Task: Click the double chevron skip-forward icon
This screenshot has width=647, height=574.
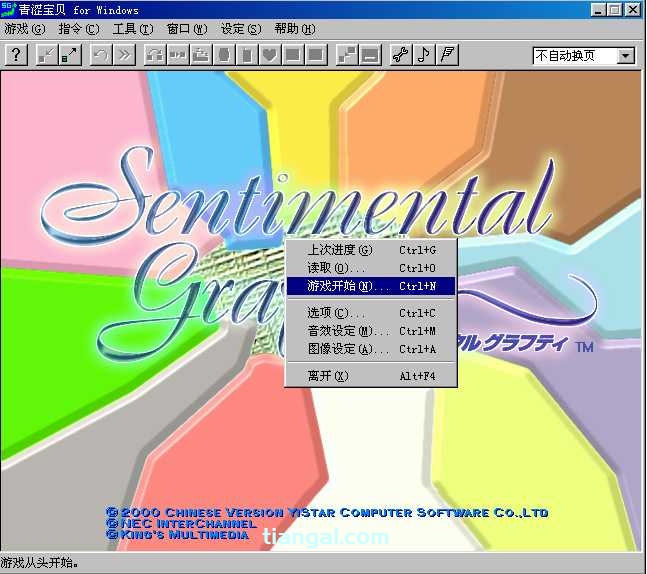Action: click(124, 54)
